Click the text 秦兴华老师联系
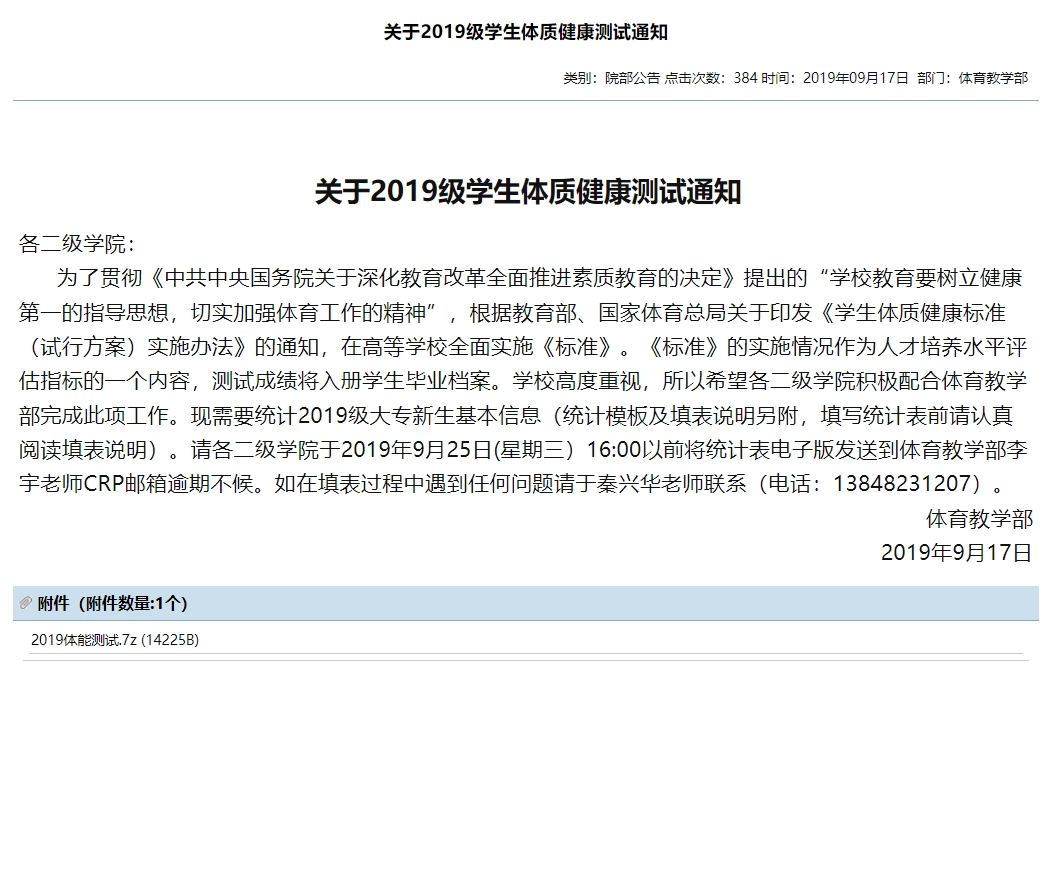1049x876 pixels. [x=671, y=483]
